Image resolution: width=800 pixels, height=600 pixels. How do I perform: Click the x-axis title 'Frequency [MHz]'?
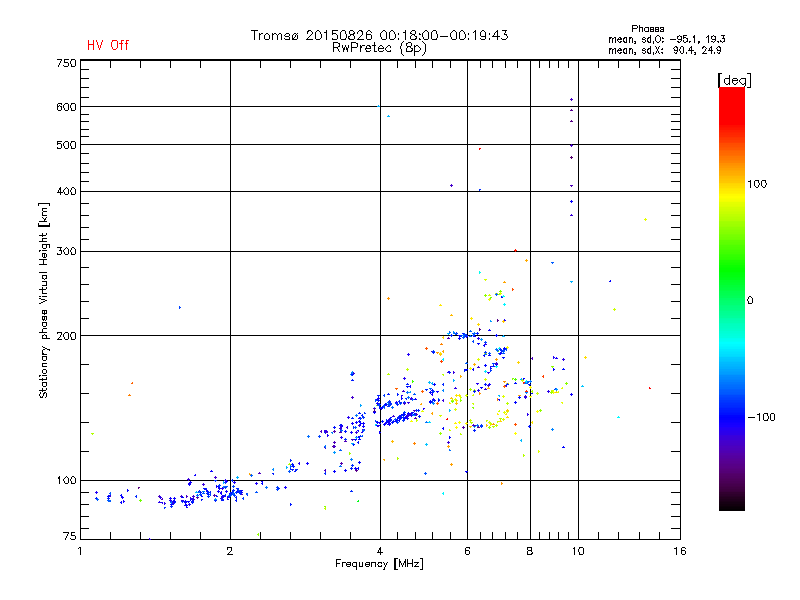(x=379, y=564)
